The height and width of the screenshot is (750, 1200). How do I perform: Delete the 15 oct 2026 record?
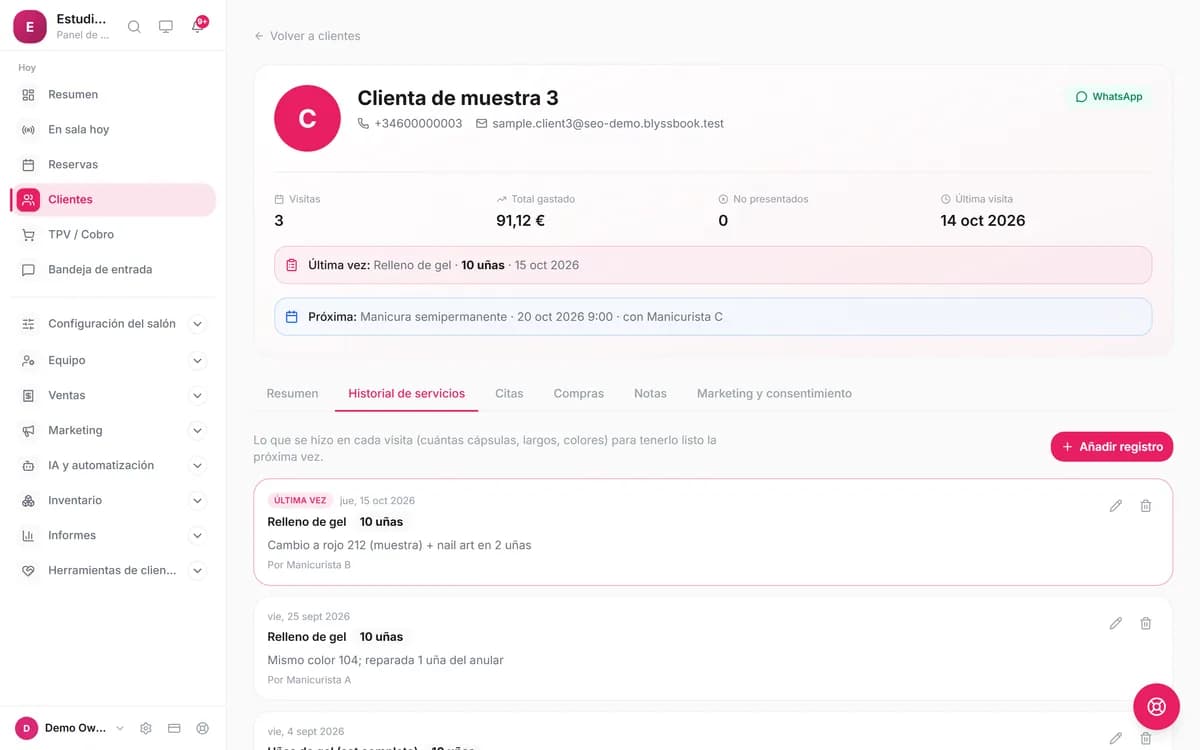tap(1146, 506)
